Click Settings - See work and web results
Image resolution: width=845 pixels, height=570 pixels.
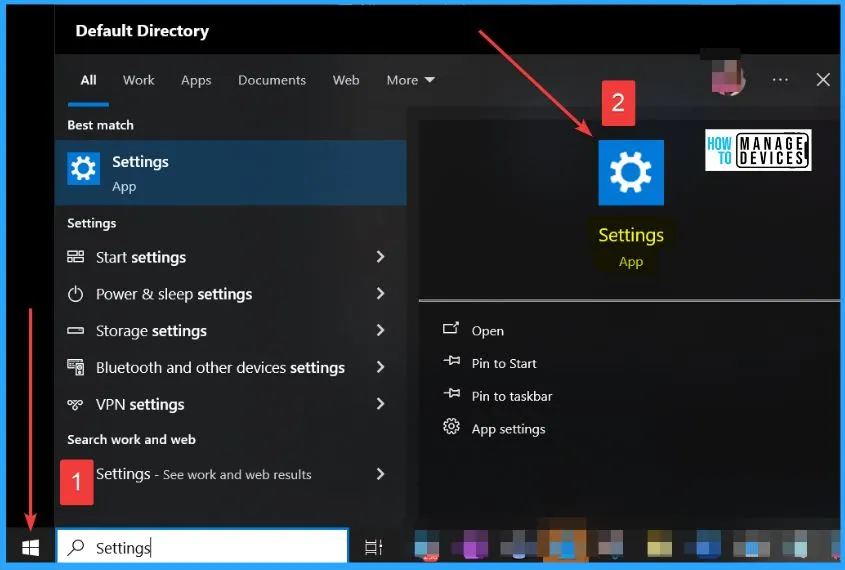[204, 474]
